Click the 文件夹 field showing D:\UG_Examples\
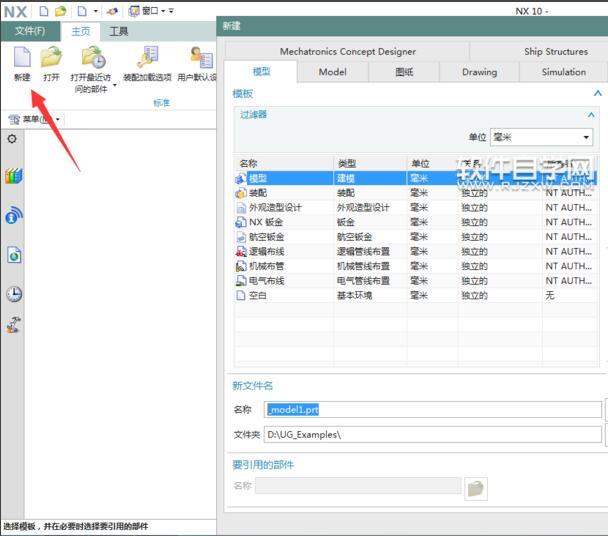The width and height of the screenshot is (608, 536). [433, 434]
